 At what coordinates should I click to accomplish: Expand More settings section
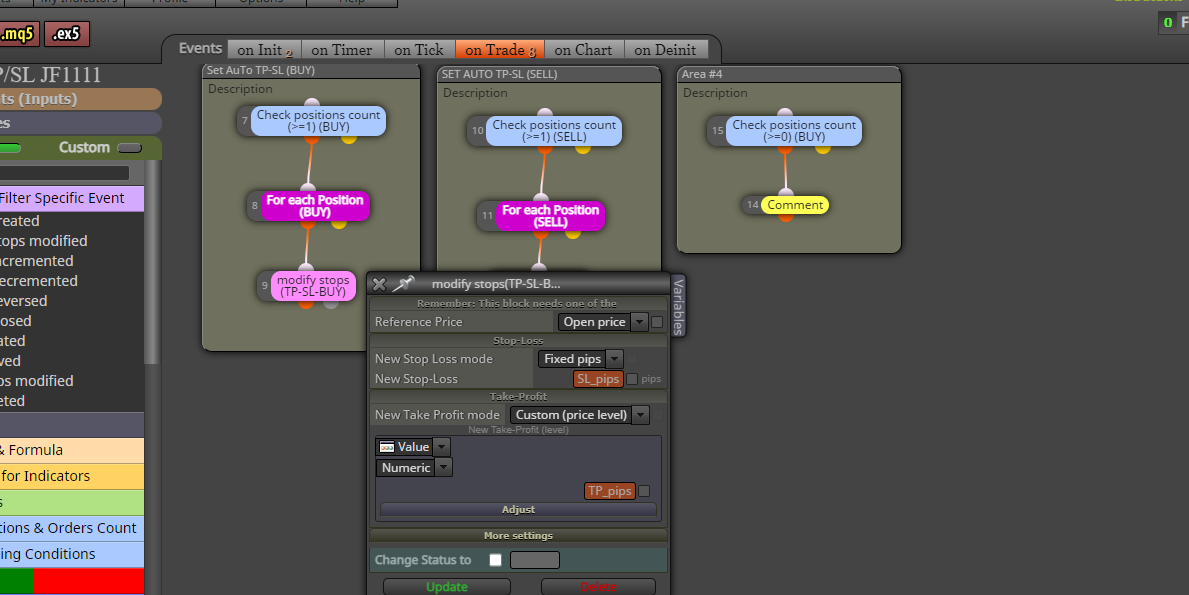click(518, 536)
